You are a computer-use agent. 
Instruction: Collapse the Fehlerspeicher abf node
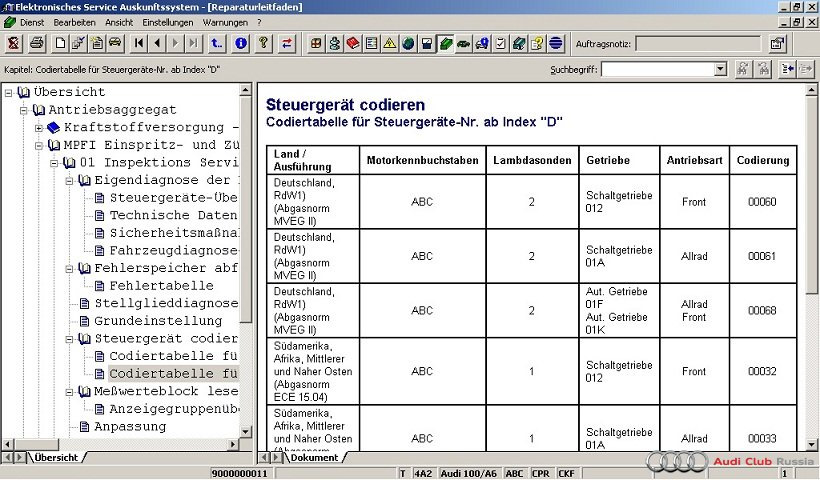point(69,269)
